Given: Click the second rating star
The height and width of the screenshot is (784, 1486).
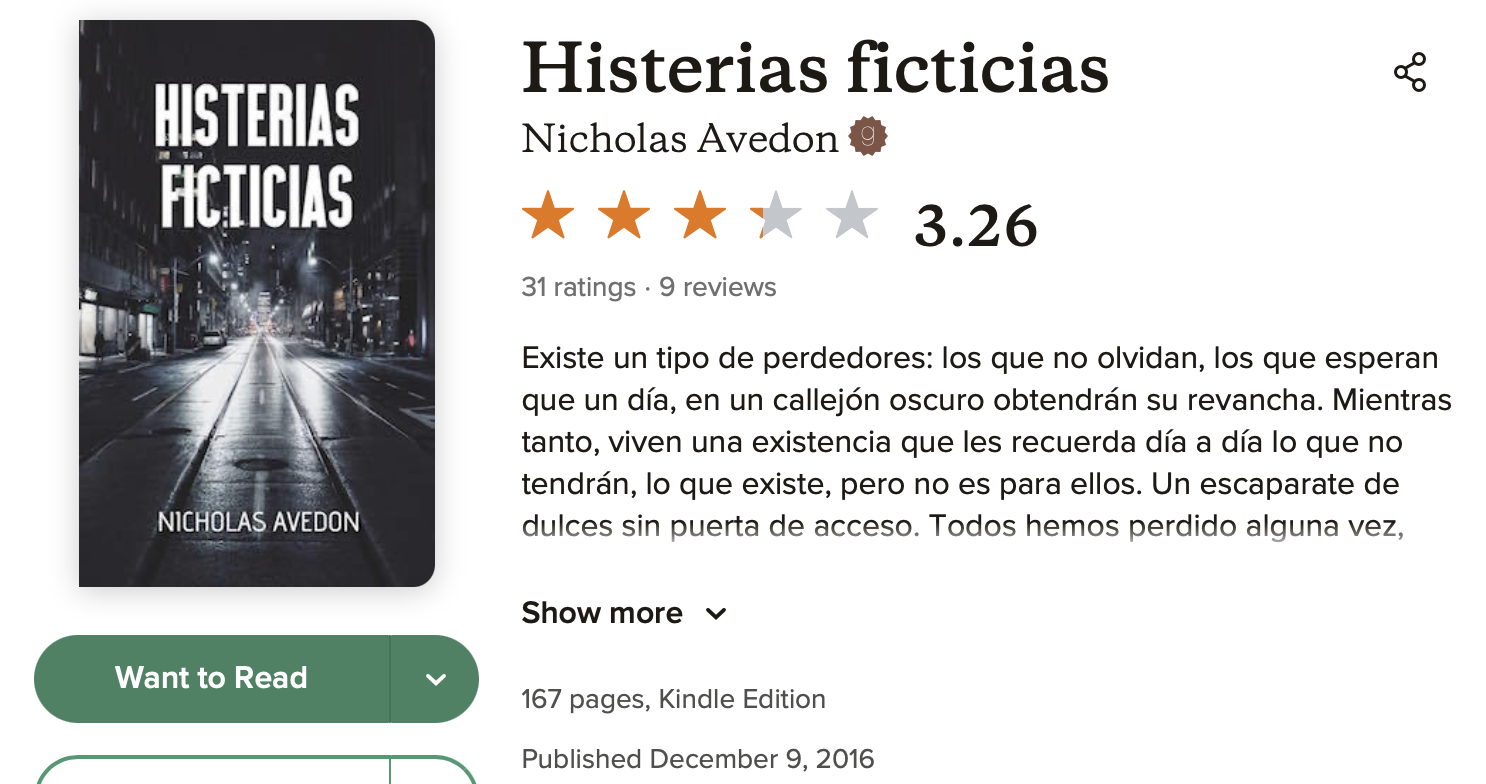Looking at the screenshot, I should point(624,217).
